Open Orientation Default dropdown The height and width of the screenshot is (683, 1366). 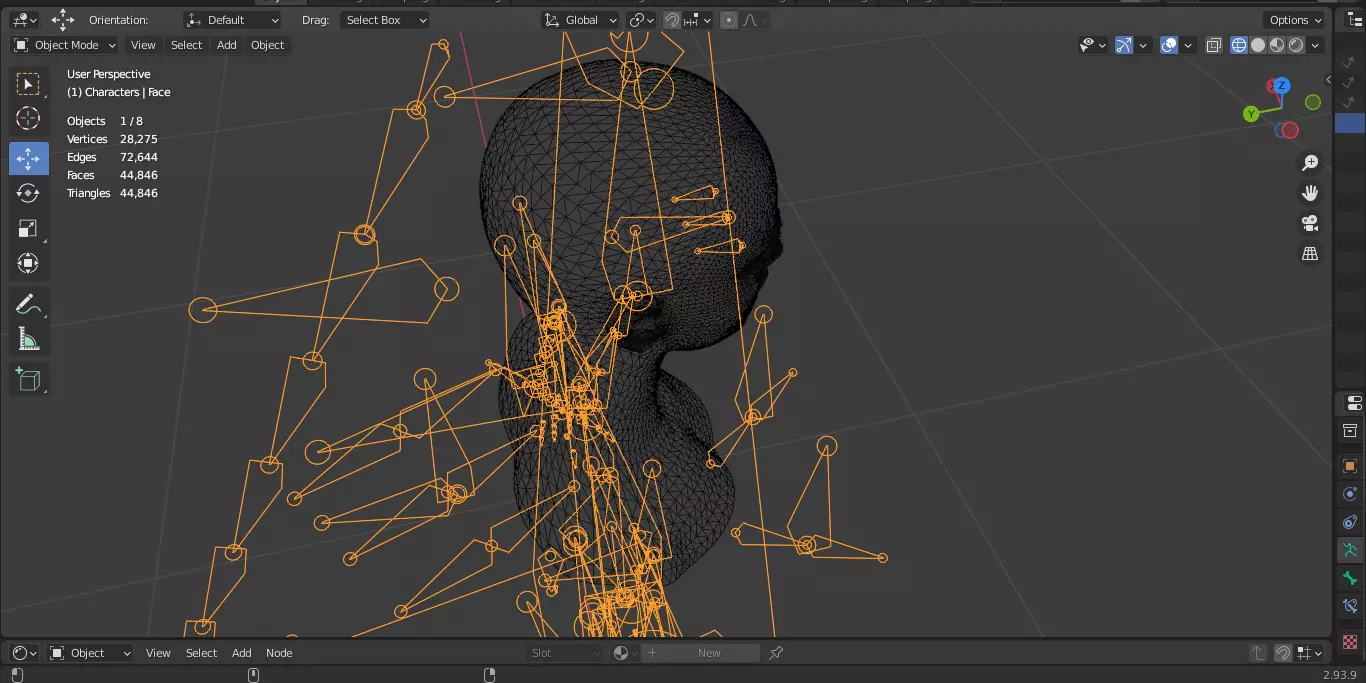click(233, 20)
